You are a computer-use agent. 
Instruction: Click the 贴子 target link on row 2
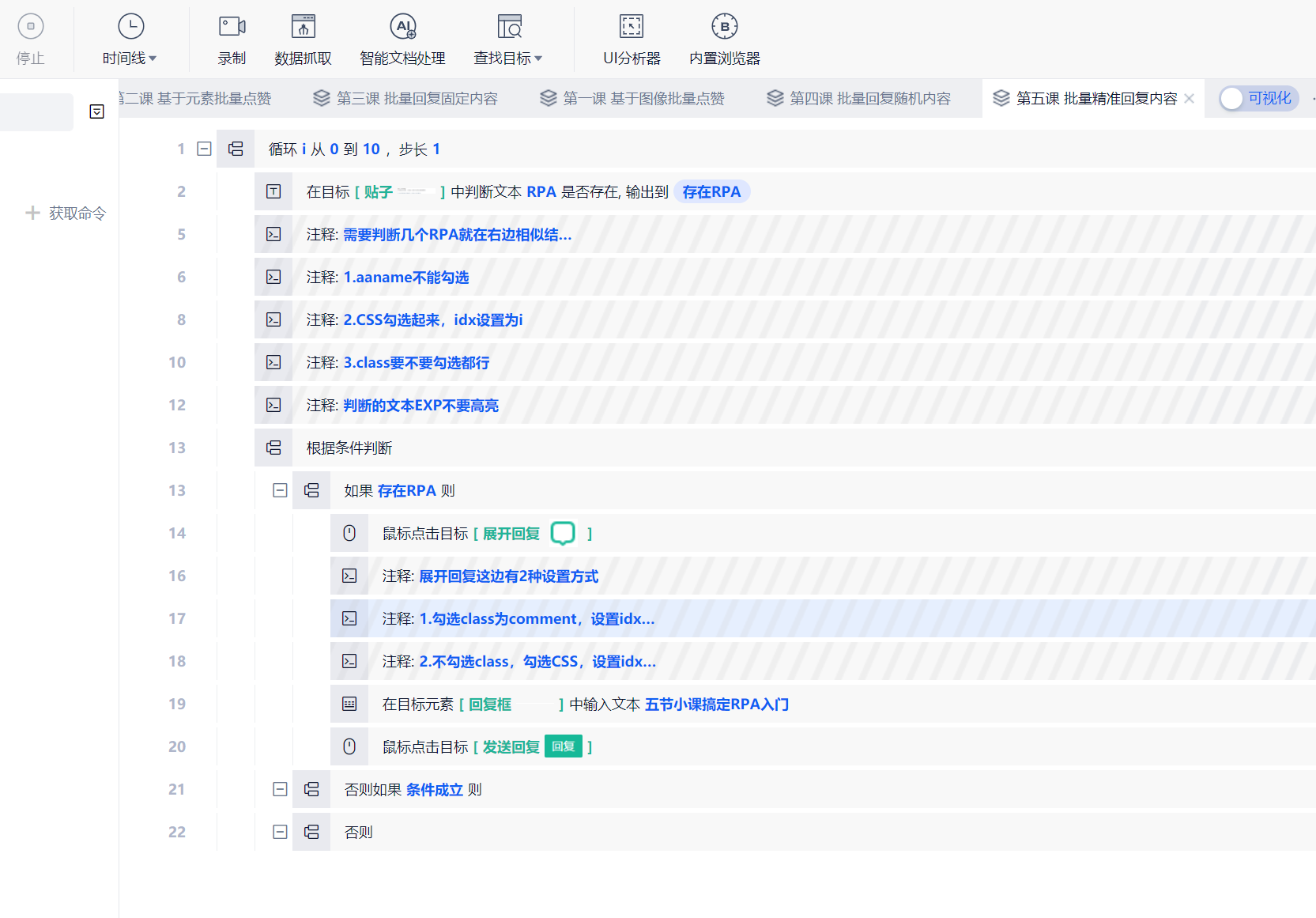coord(378,191)
